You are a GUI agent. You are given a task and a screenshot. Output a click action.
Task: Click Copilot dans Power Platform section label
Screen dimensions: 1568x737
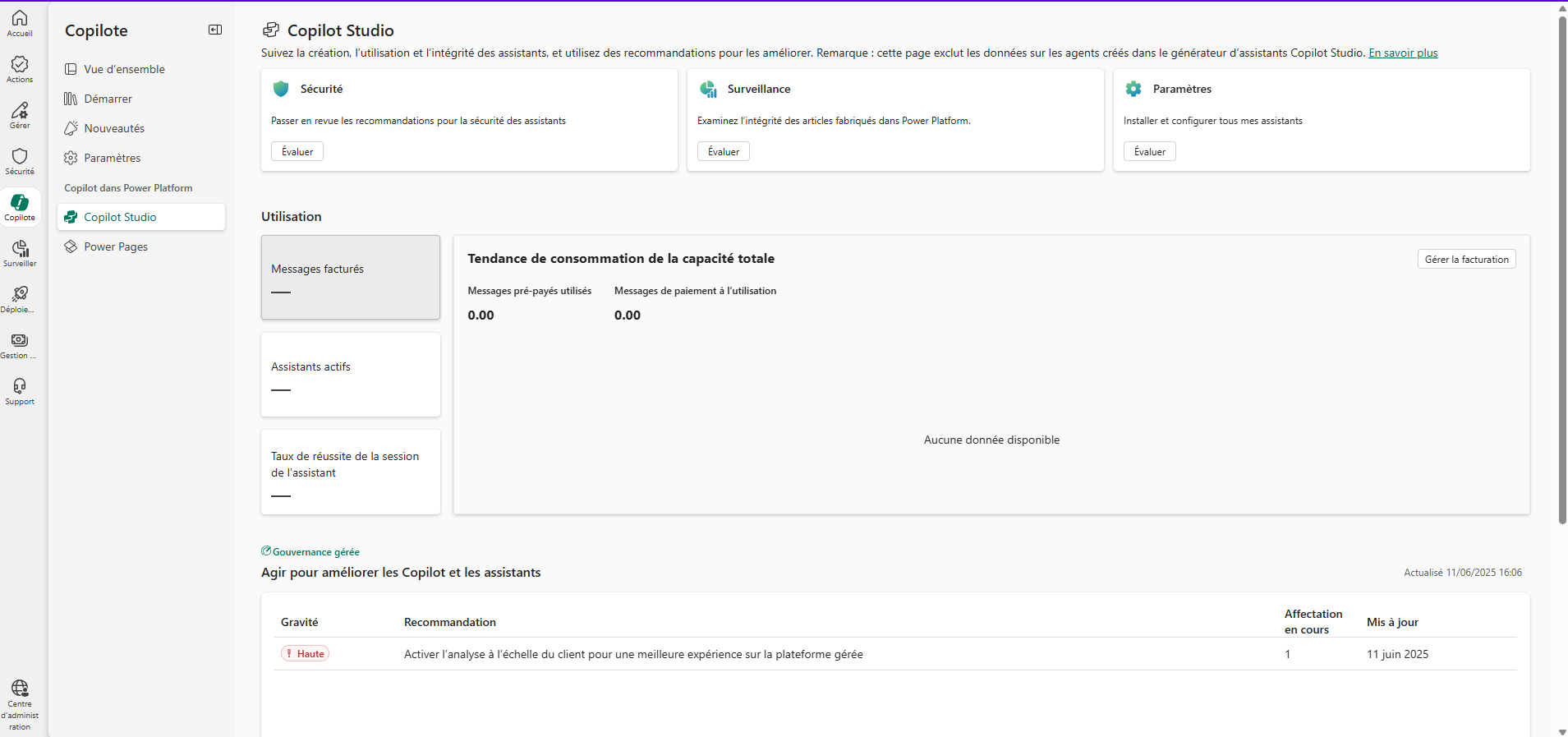pyautogui.click(x=128, y=188)
